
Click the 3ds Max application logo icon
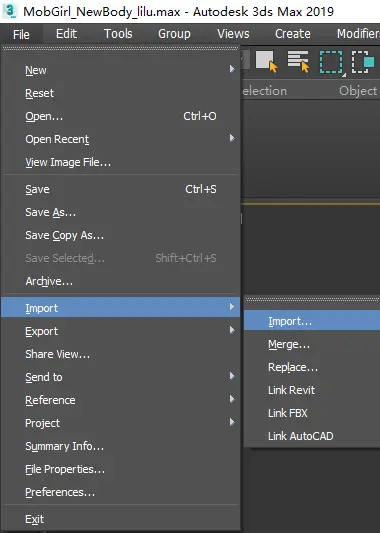point(10,11)
